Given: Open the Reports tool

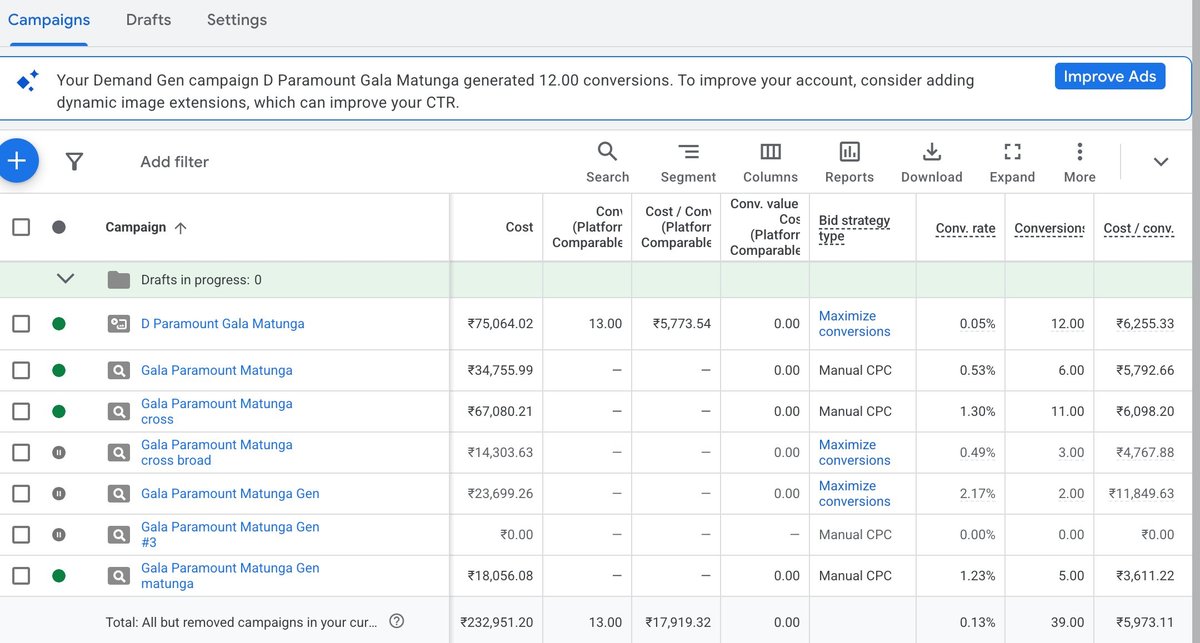Looking at the screenshot, I should [x=849, y=162].
